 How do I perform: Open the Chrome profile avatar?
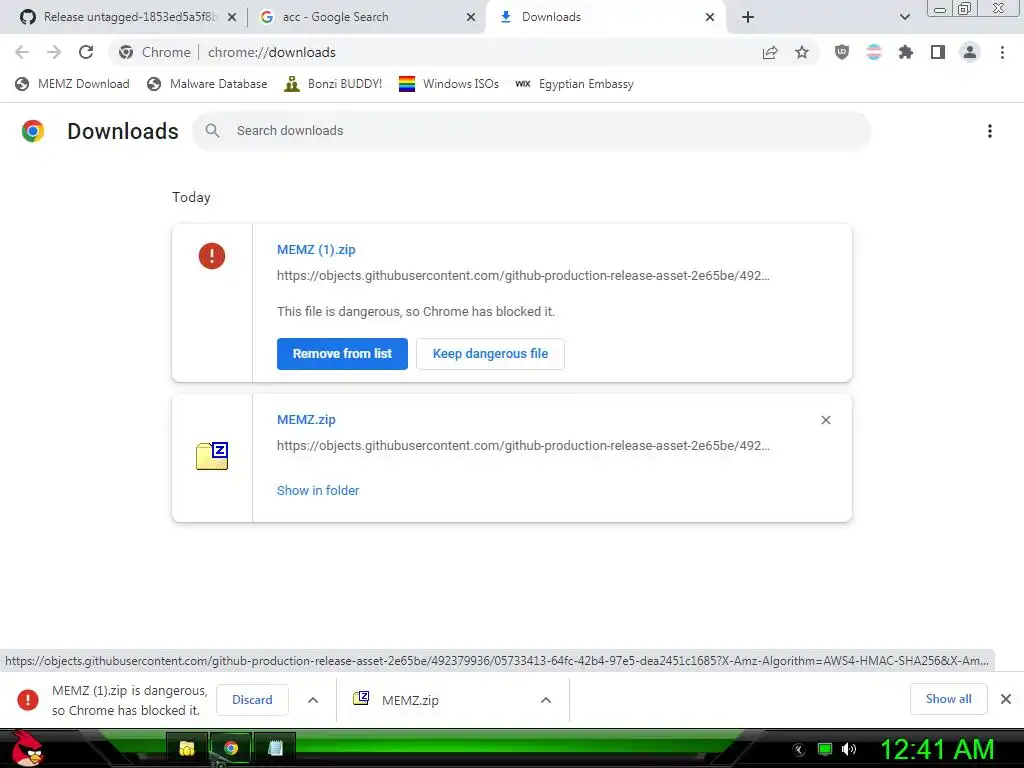tap(970, 52)
